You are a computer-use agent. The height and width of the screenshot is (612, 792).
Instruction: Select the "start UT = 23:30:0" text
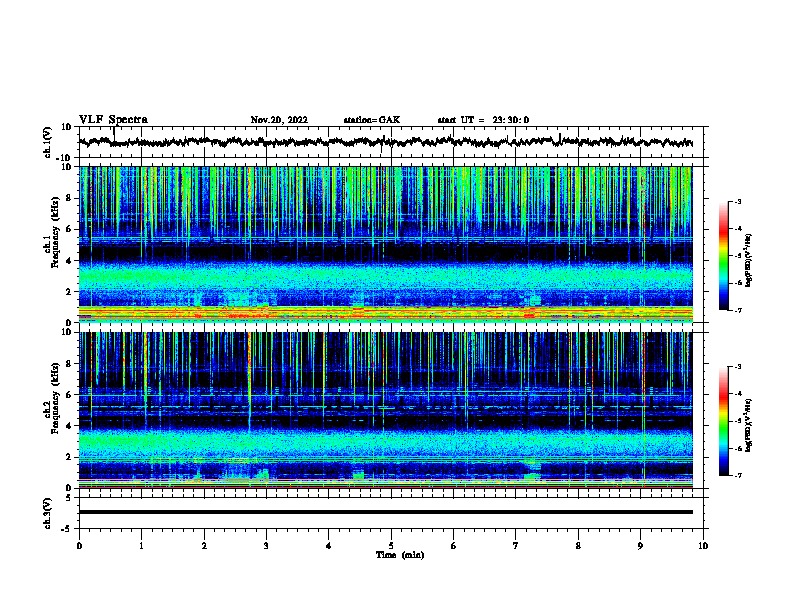pos(483,120)
